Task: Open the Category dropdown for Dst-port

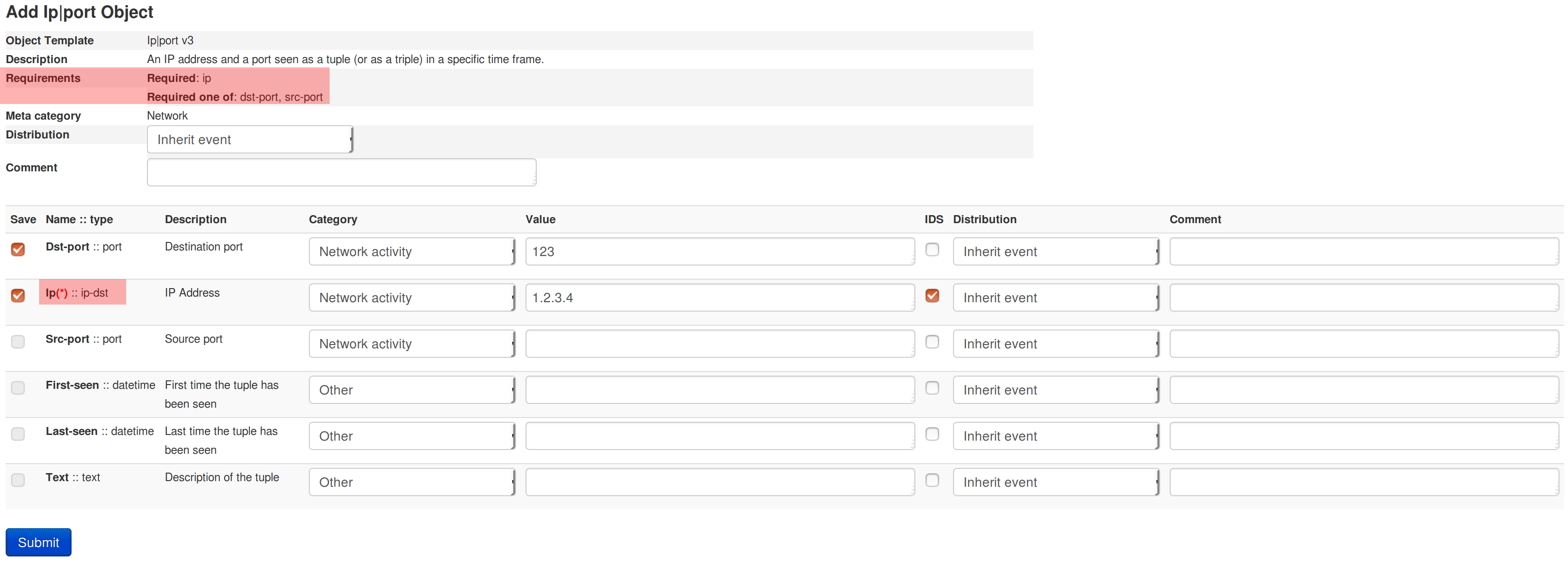Action: click(412, 251)
